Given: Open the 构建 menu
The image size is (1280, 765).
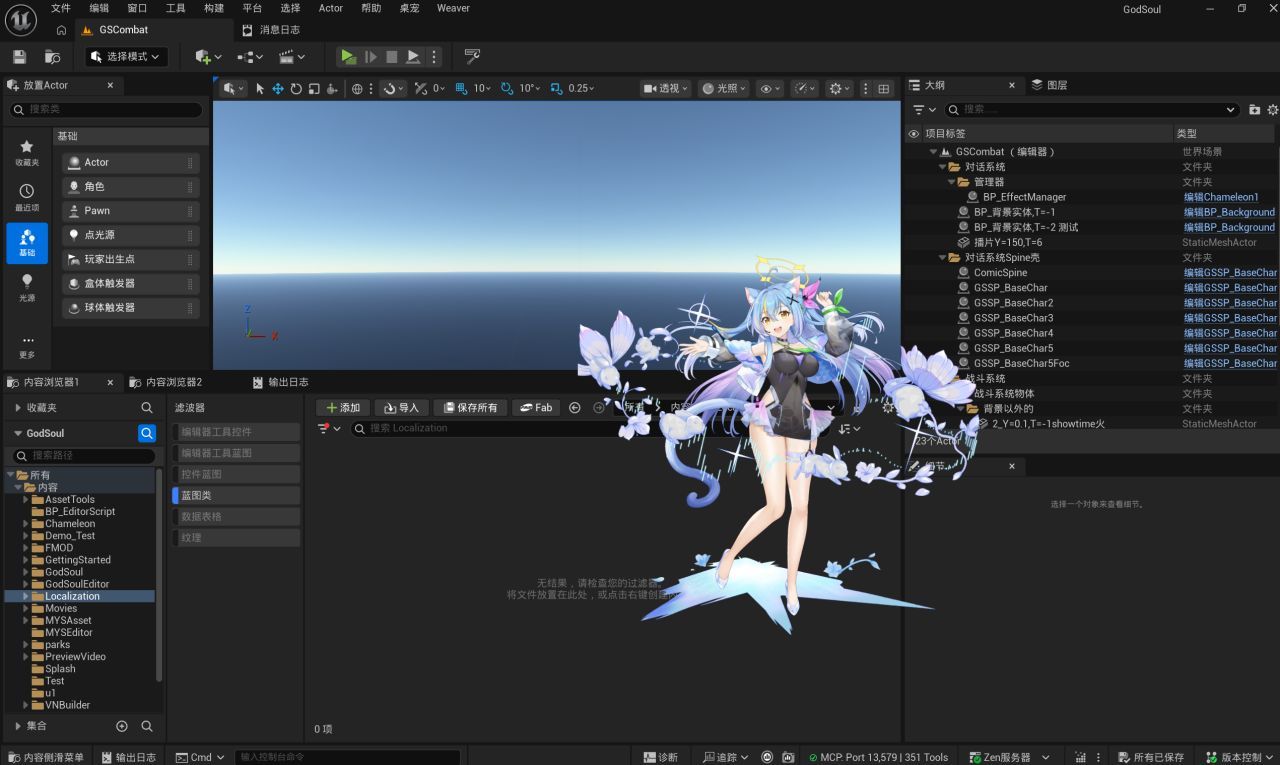Looking at the screenshot, I should coord(214,8).
